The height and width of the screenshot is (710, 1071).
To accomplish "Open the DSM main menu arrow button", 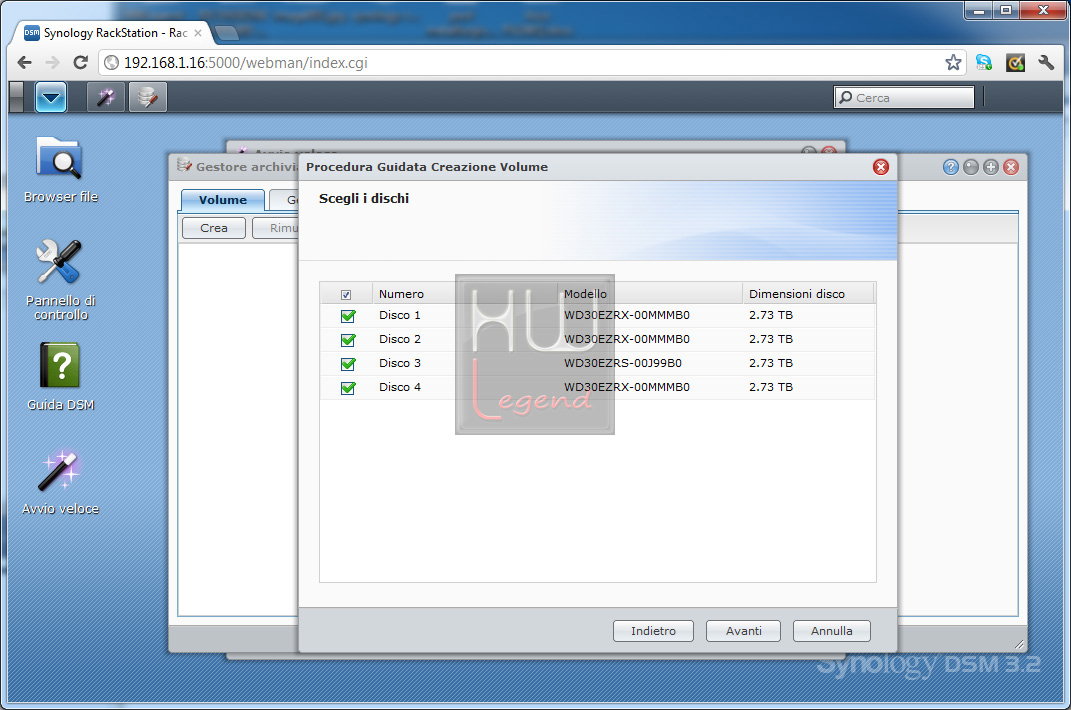I will tap(51, 97).
